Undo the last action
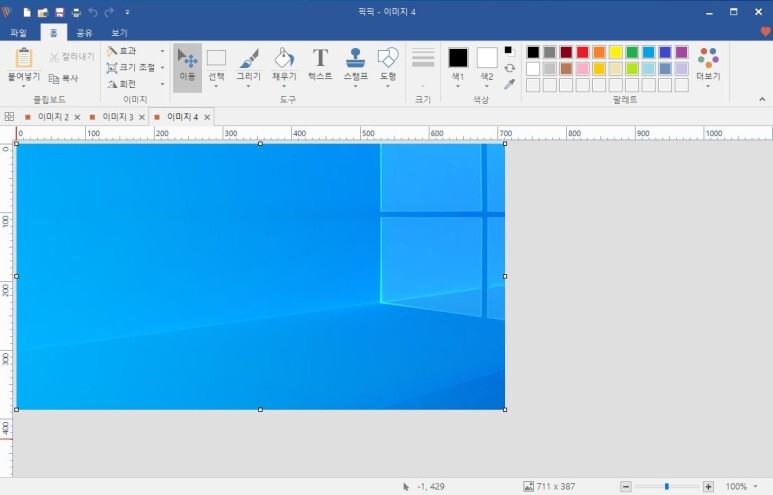 click(93, 12)
